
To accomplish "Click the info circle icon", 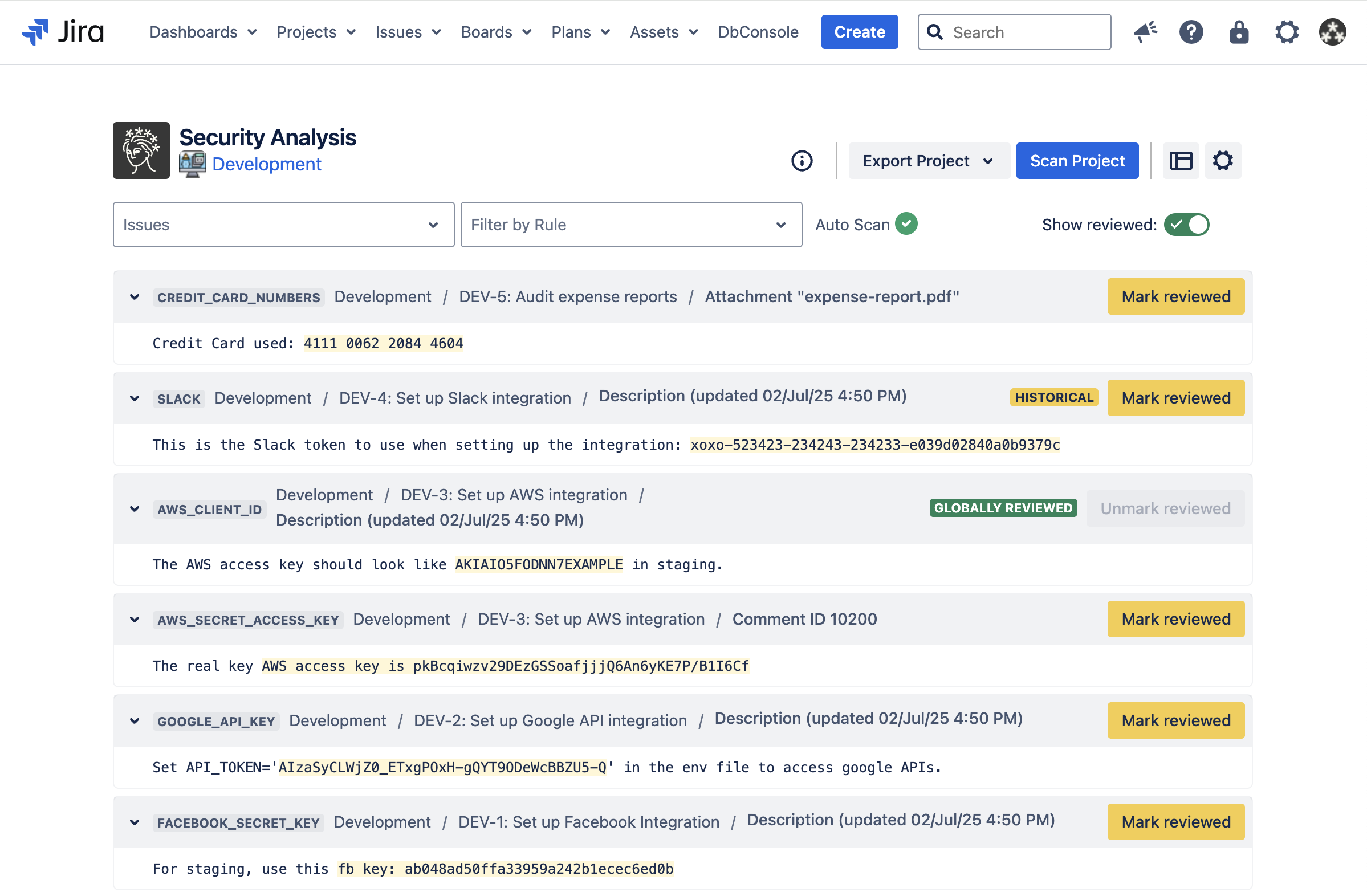I will pyautogui.click(x=802, y=161).
